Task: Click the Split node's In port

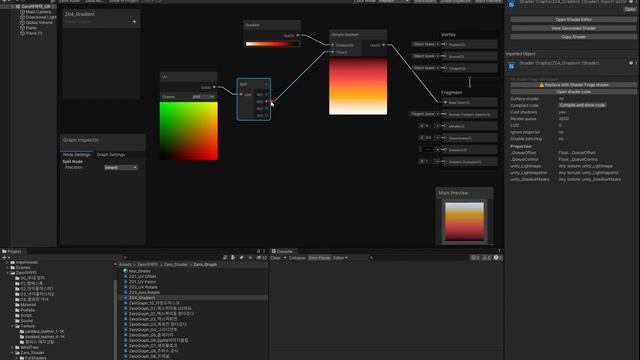Action: tap(241, 94)
